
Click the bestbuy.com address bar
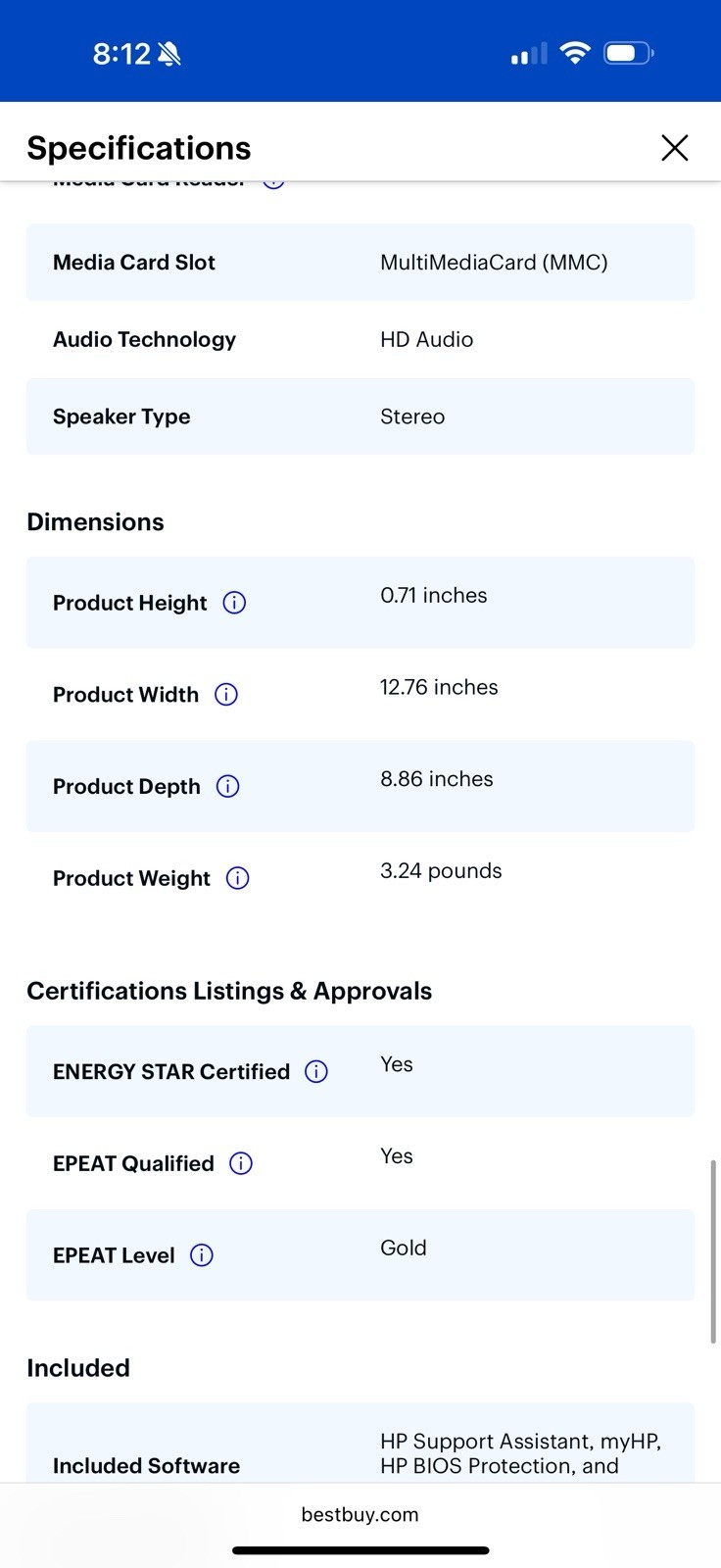(360, 1515)
